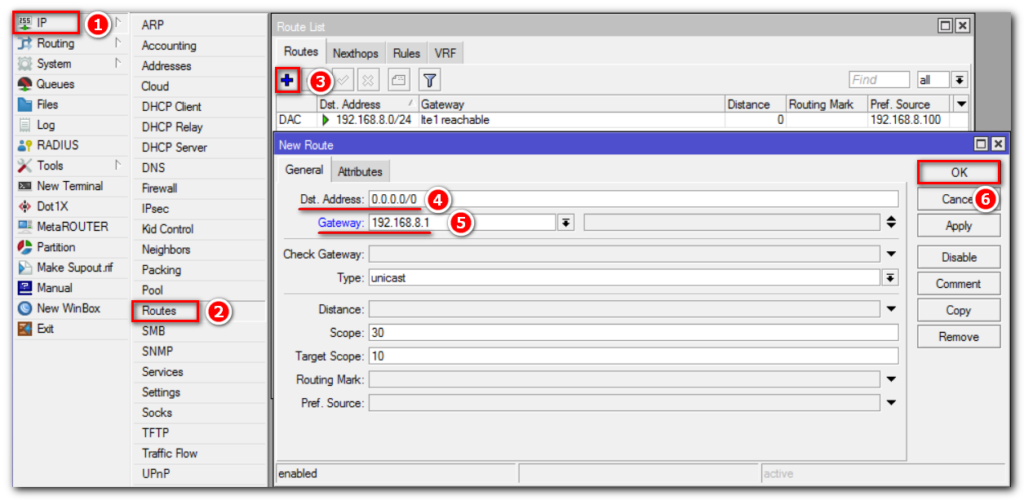Viewport: 1024px width, 500px height.
Task: Open the Queues sidebar item
Action: pos(55,84)
